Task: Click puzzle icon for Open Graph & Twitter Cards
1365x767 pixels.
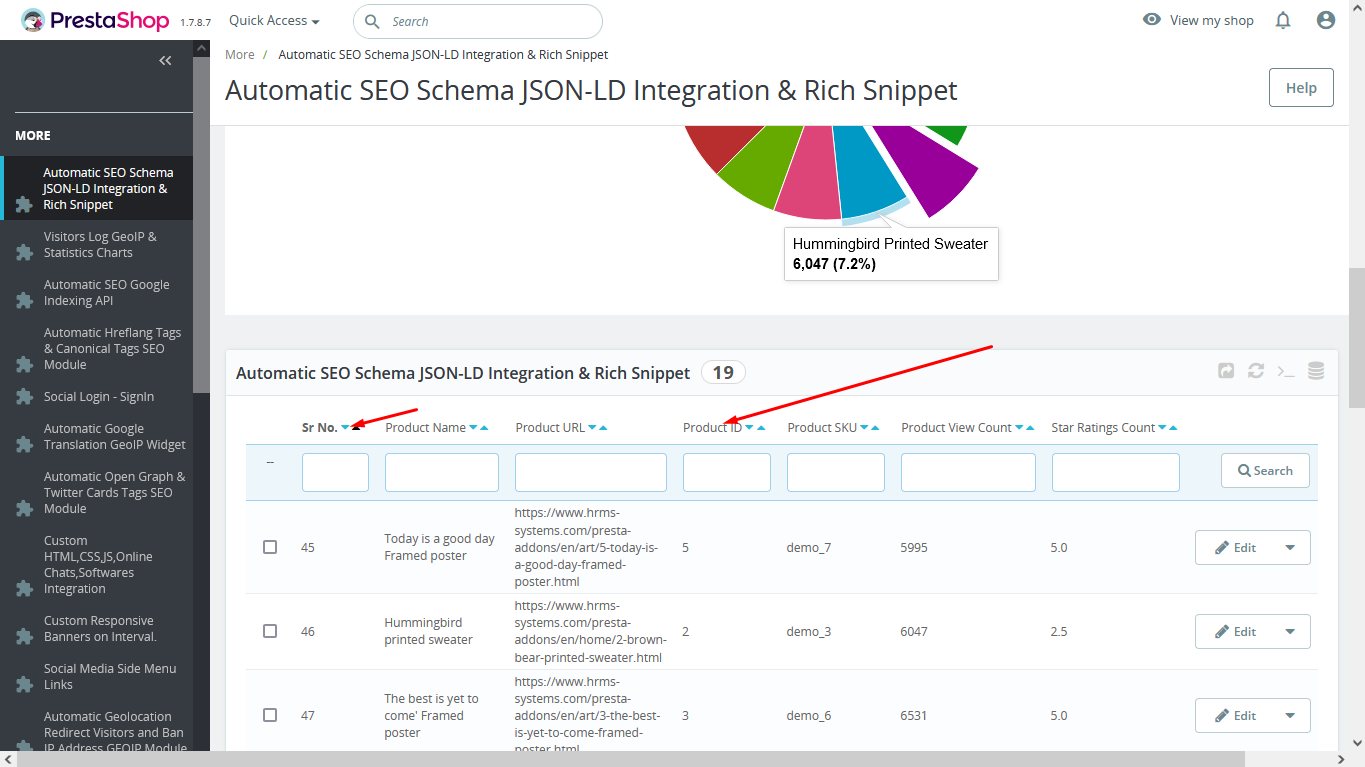Action: point(24,508)
